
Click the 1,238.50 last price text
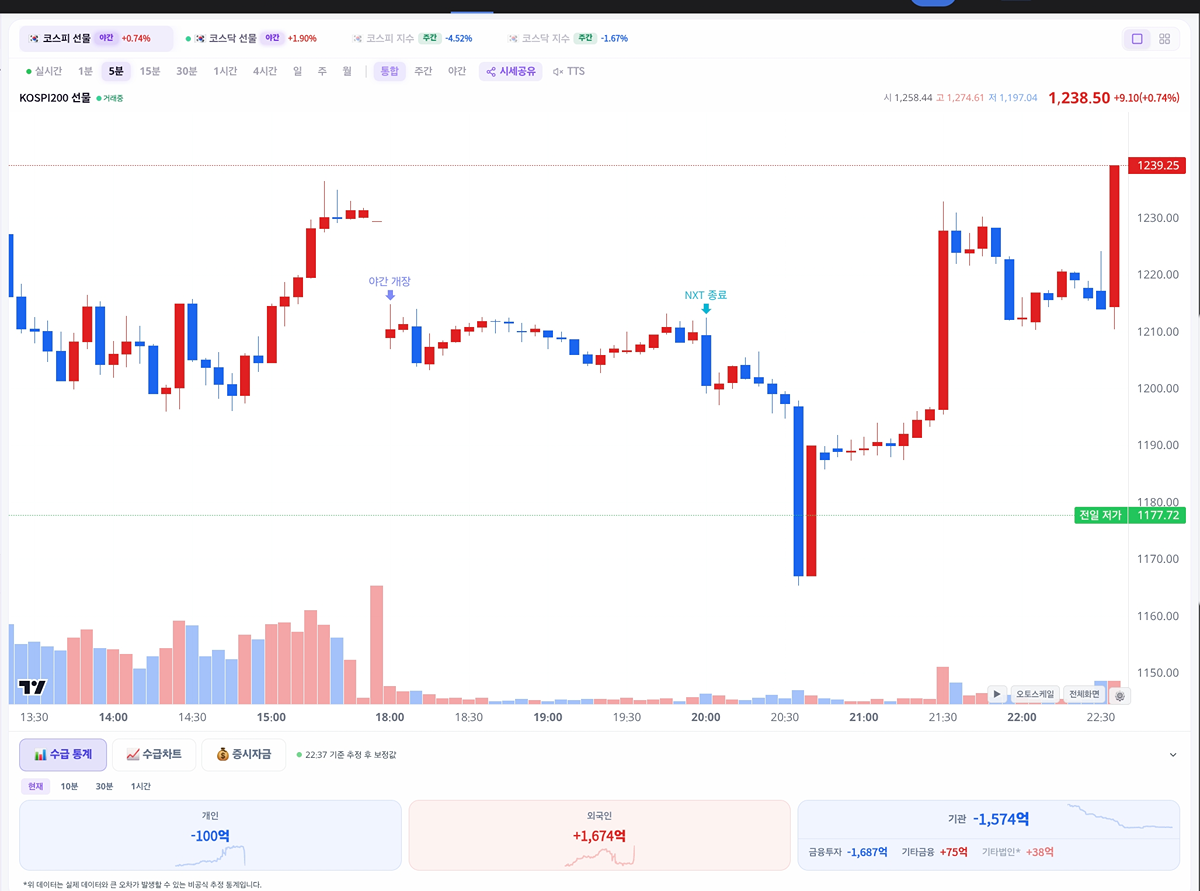click(x=1079, y=98)
